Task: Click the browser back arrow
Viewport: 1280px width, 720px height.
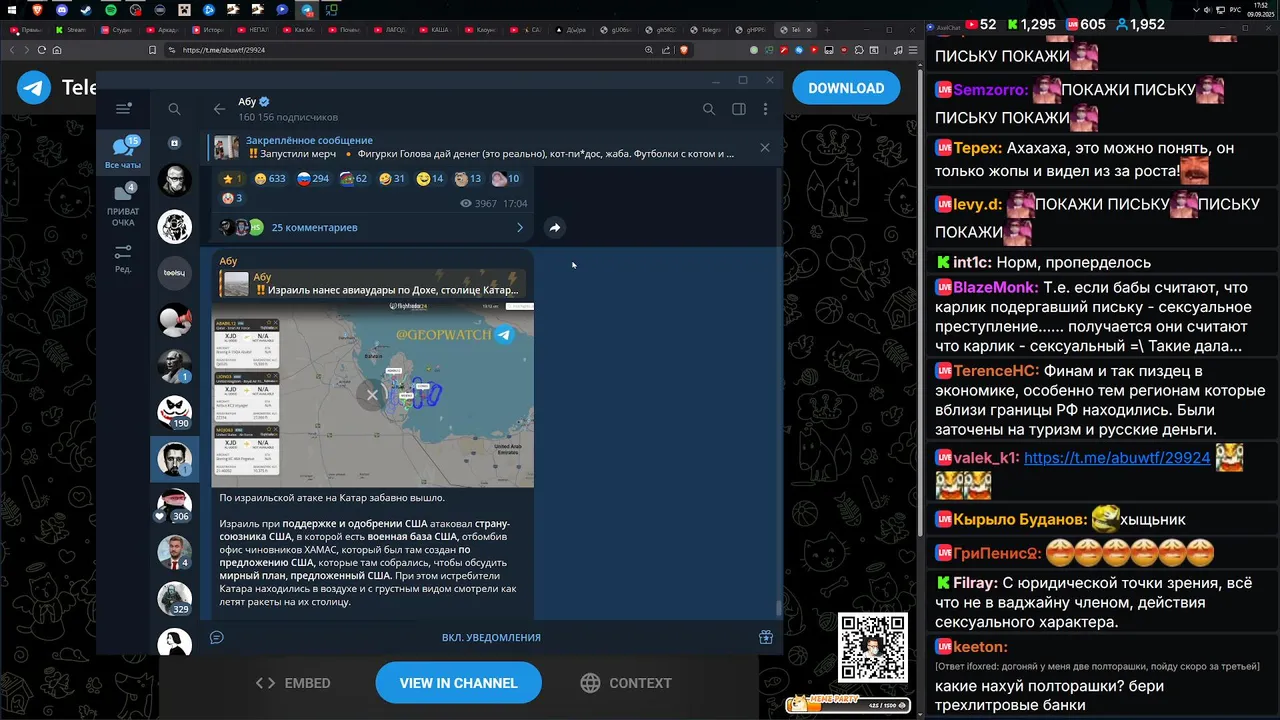Action: pos(13,50)
